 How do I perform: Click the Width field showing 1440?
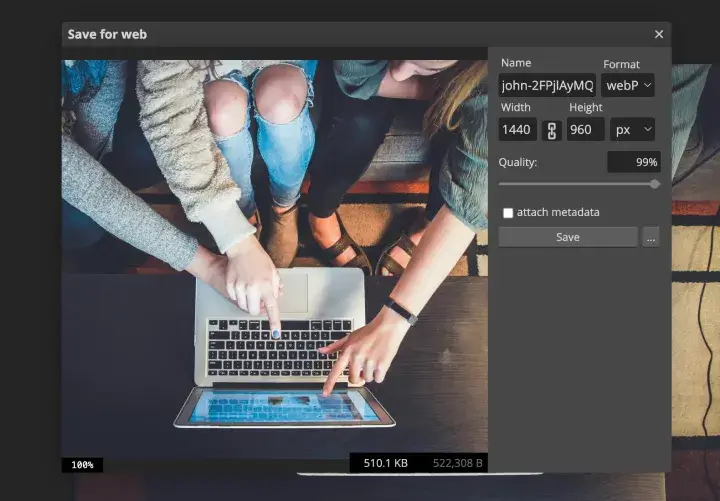518,129
